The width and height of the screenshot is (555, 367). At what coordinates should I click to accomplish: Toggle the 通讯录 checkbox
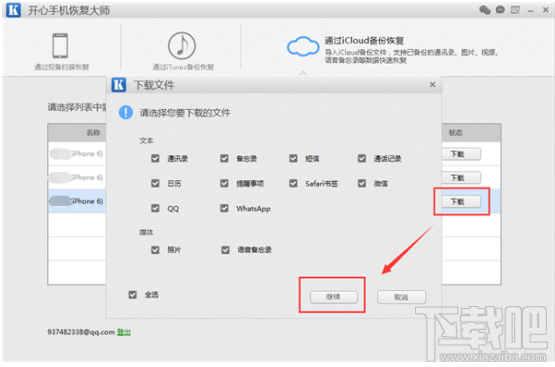tap(155, 158)
